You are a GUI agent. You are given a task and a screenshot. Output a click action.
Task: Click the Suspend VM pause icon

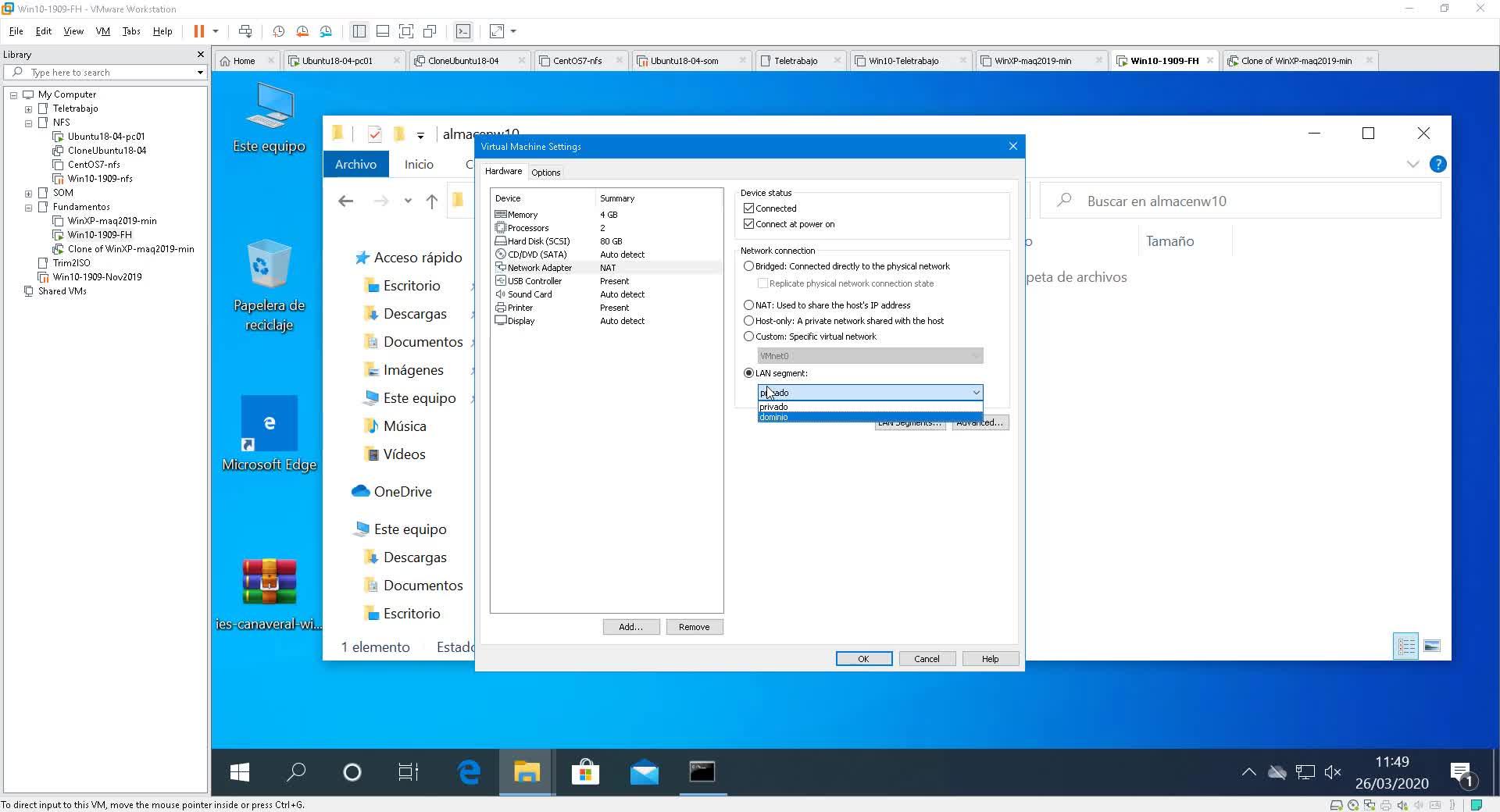199,31
